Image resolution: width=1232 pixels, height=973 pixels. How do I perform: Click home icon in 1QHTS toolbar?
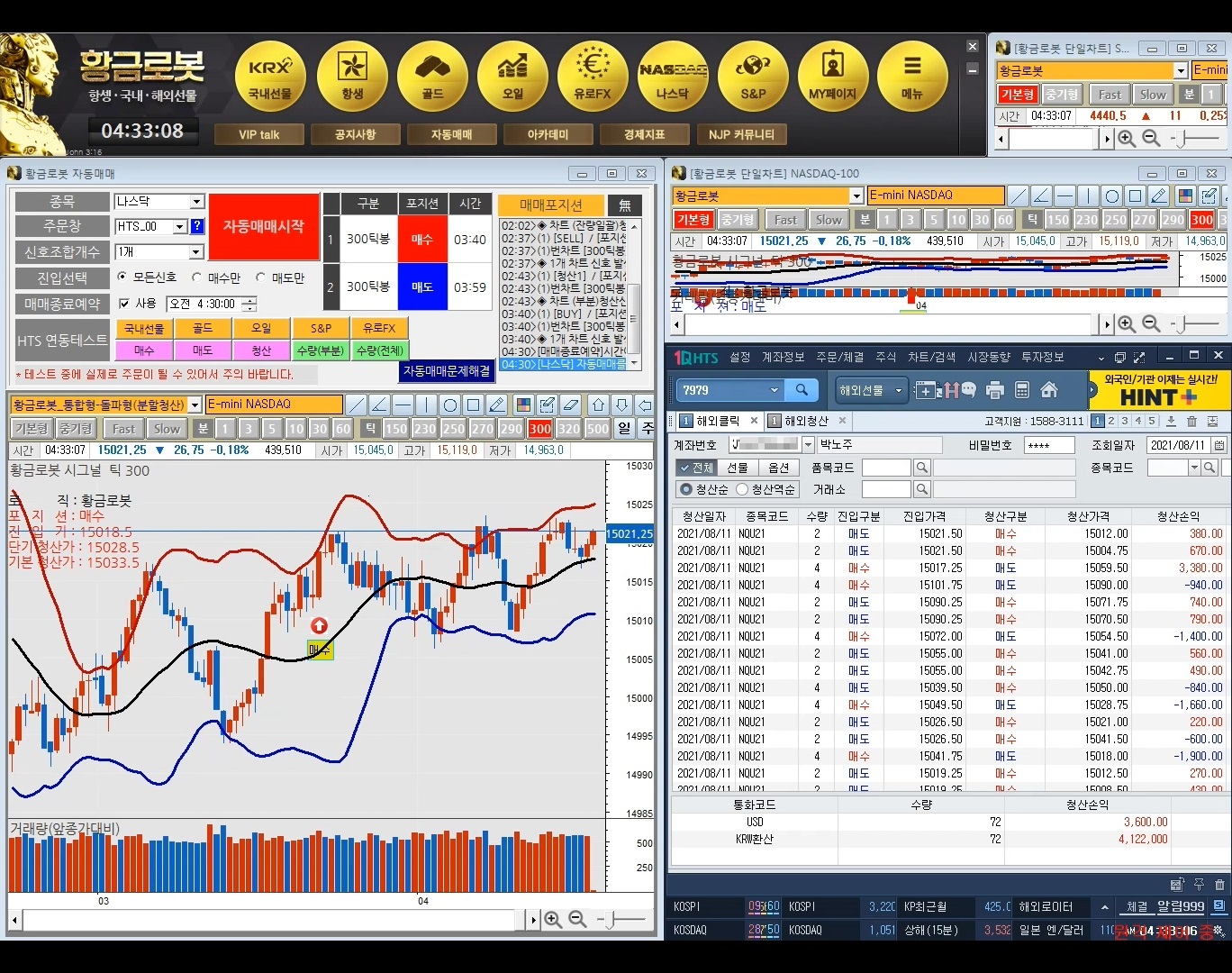(1049, 390)
